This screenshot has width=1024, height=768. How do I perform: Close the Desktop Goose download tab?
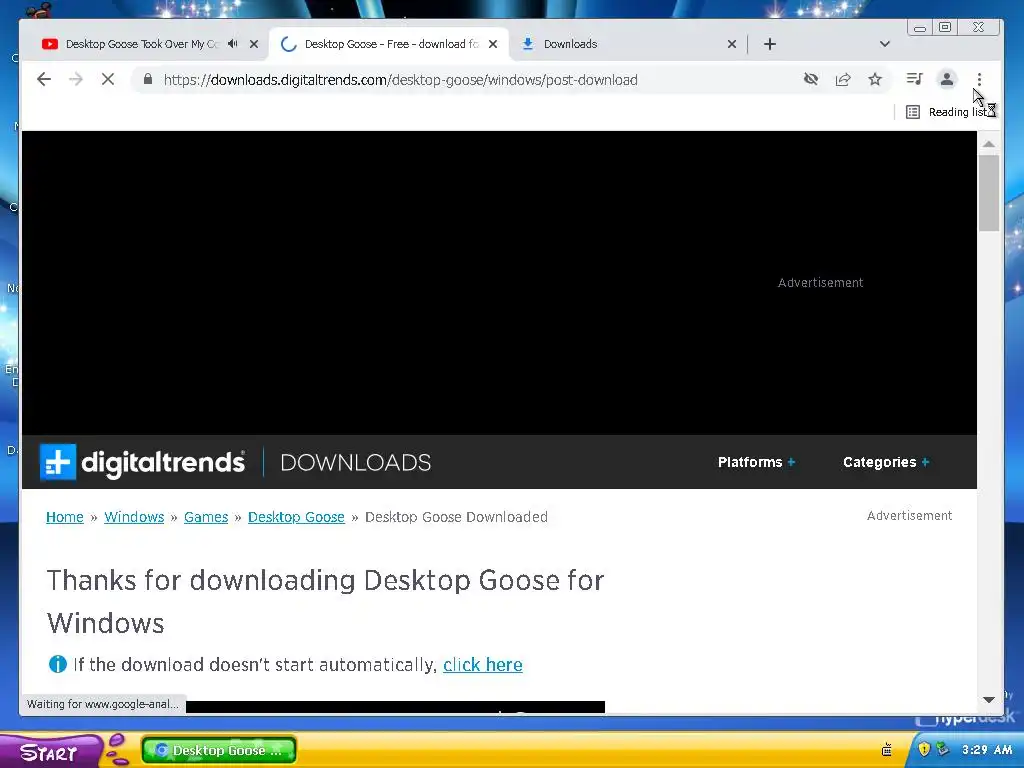coord(493,44)
